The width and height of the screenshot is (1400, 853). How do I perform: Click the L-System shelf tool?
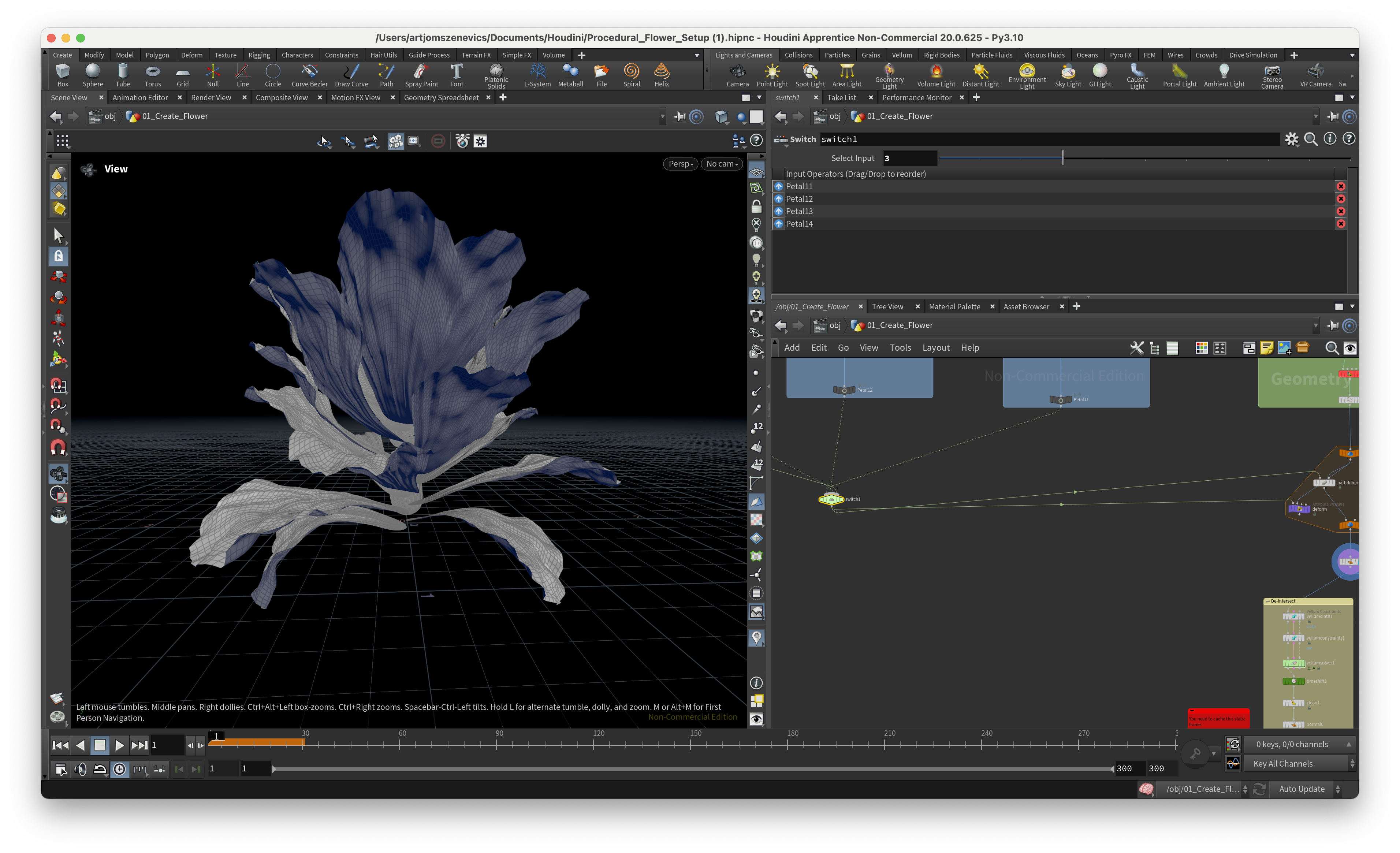coord(537,75)
